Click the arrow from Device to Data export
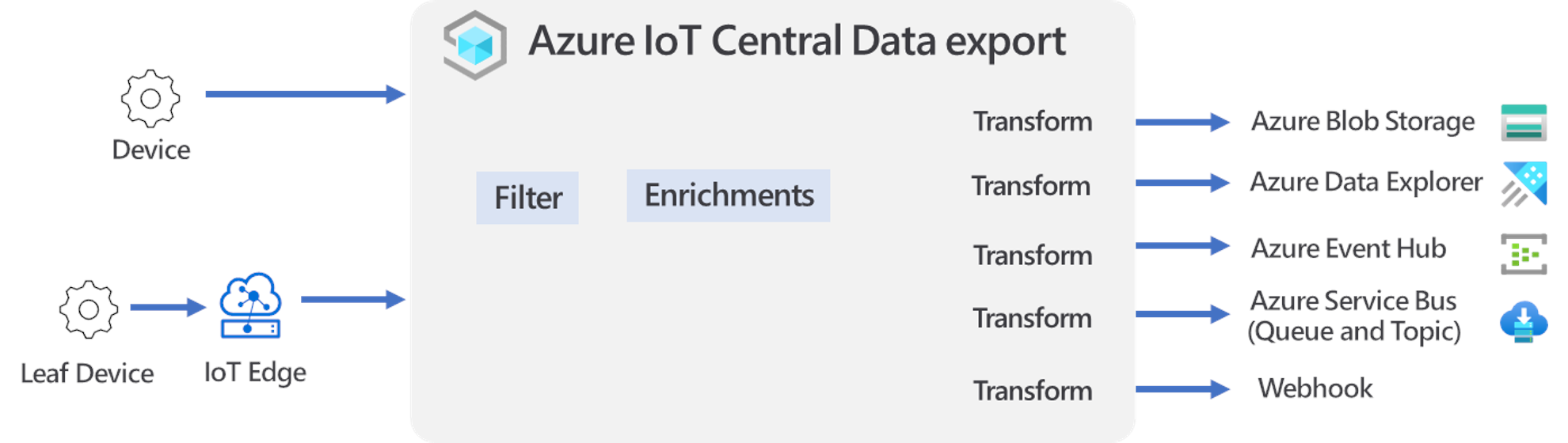Screen dimensions: 1568x443 (x=306, y=94)
